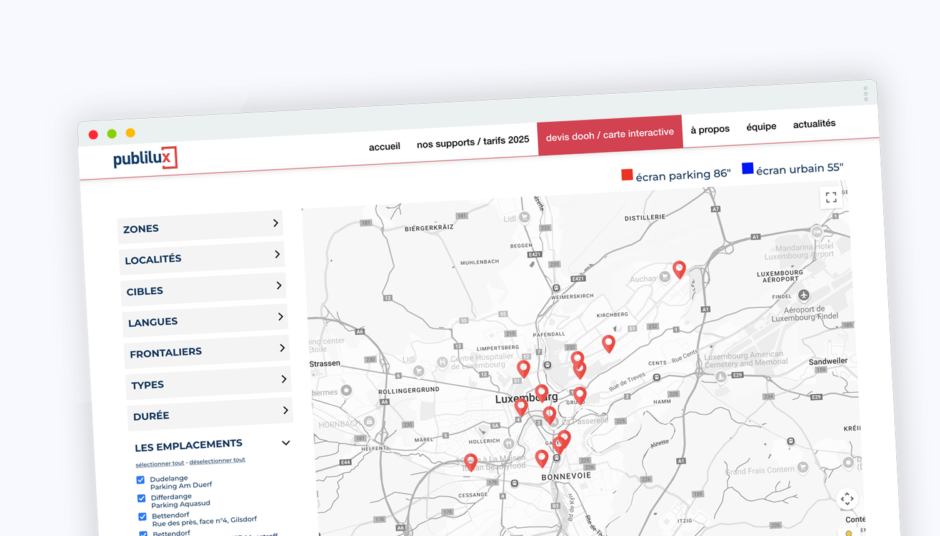940x536 pixels.
Task: Click the Sandweiler map label
Action: 828,361
